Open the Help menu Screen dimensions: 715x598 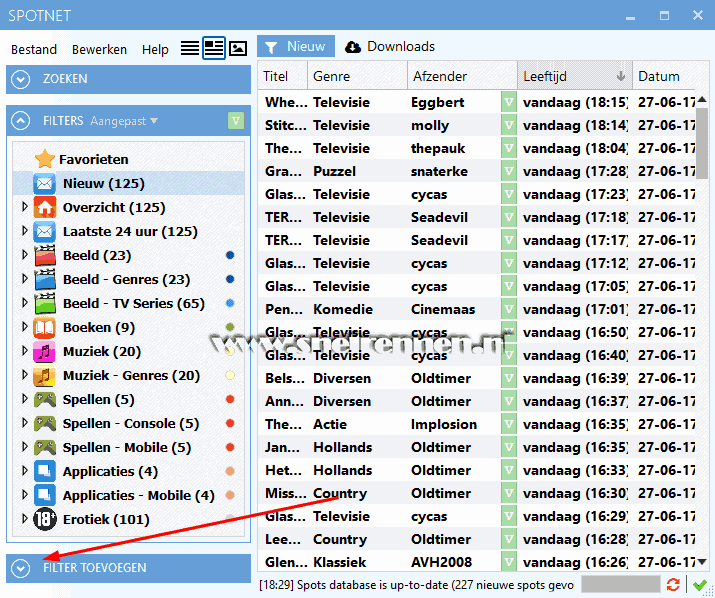point(155,49)
